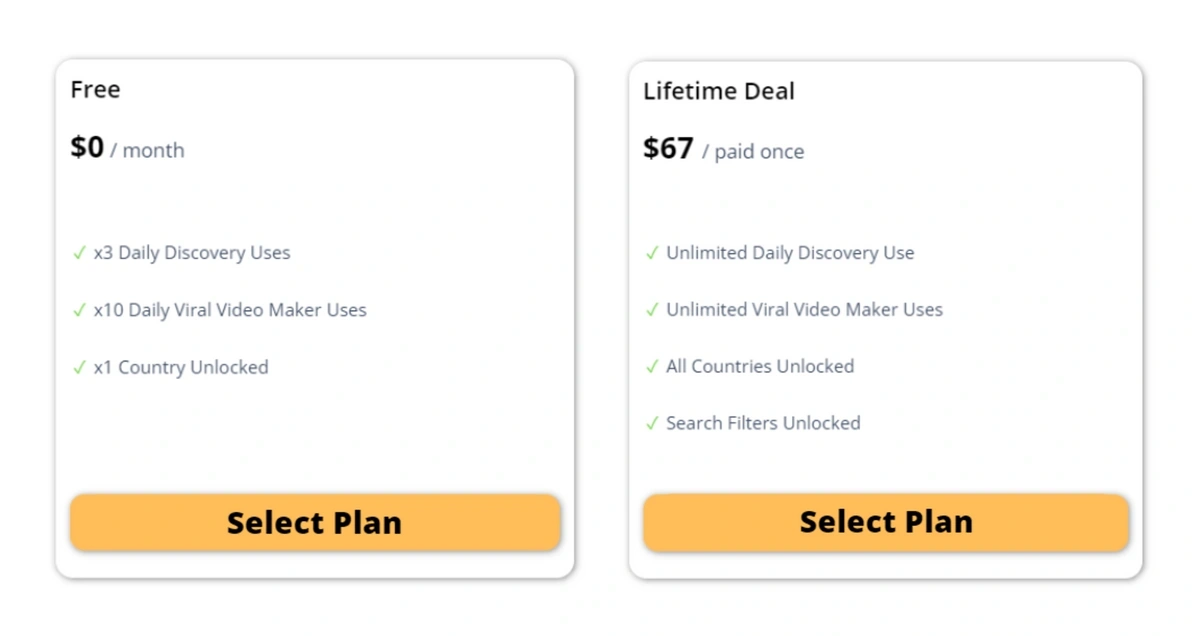Click Unlimited Daily Discovery Use text

790,253
